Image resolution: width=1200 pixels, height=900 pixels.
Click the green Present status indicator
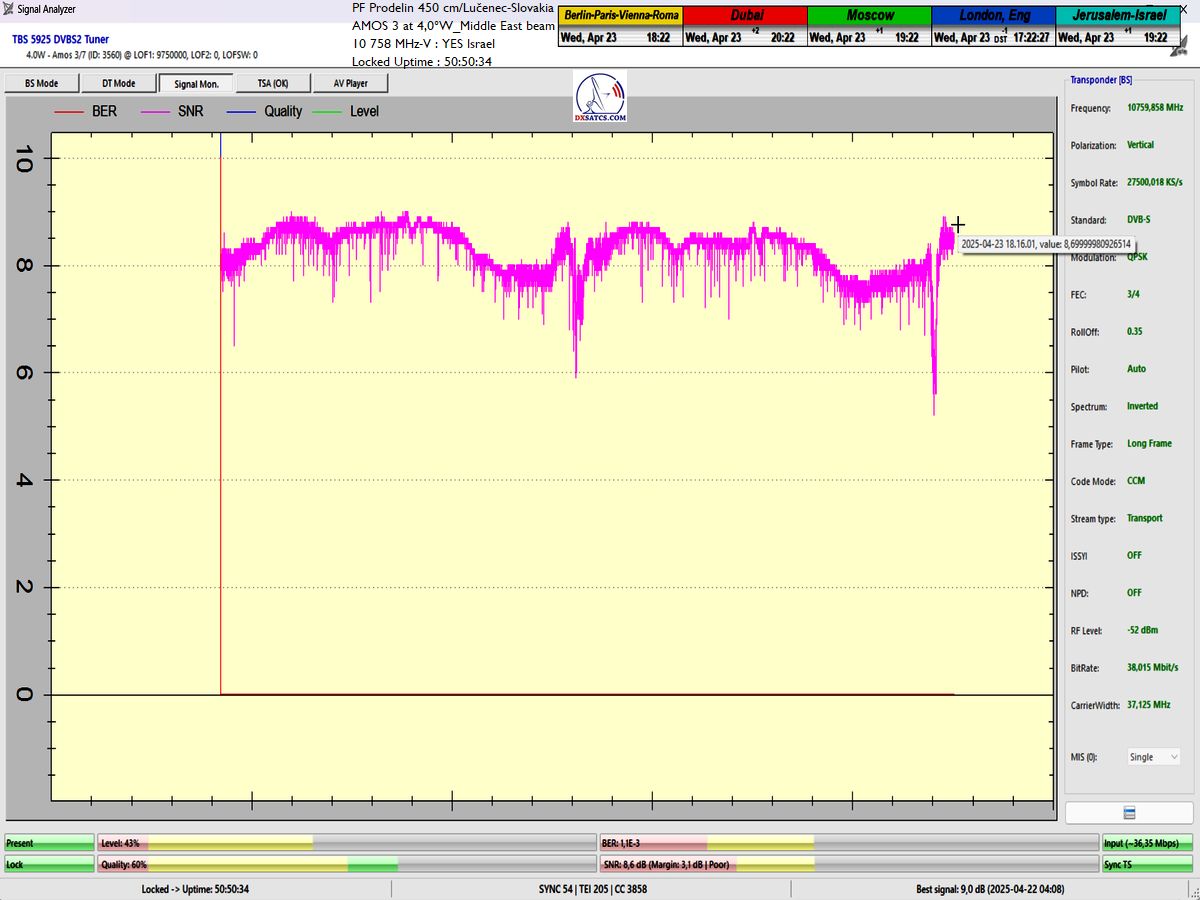(49, 844)
